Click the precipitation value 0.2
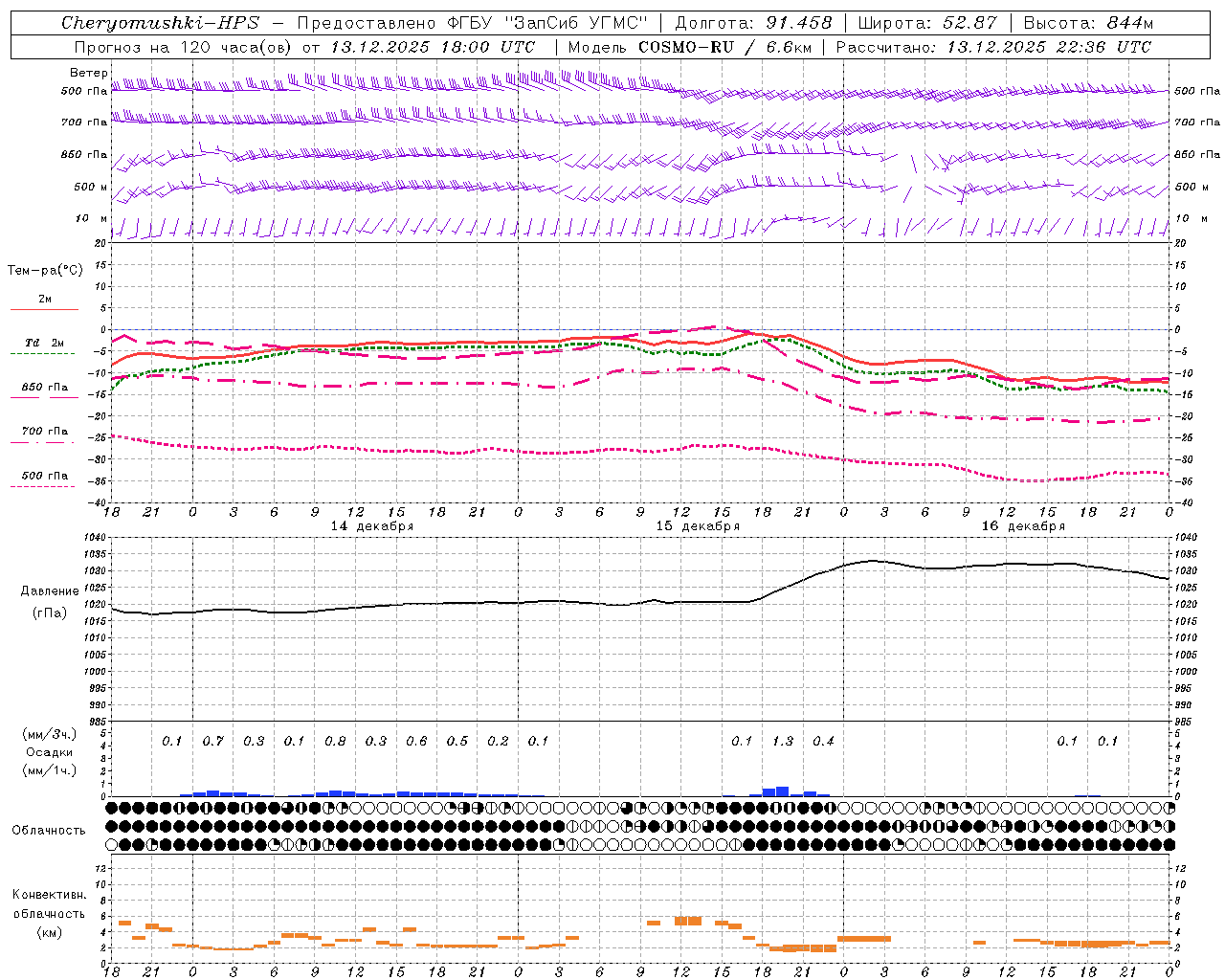This screenshot has width=1225, height=980. 498,742
